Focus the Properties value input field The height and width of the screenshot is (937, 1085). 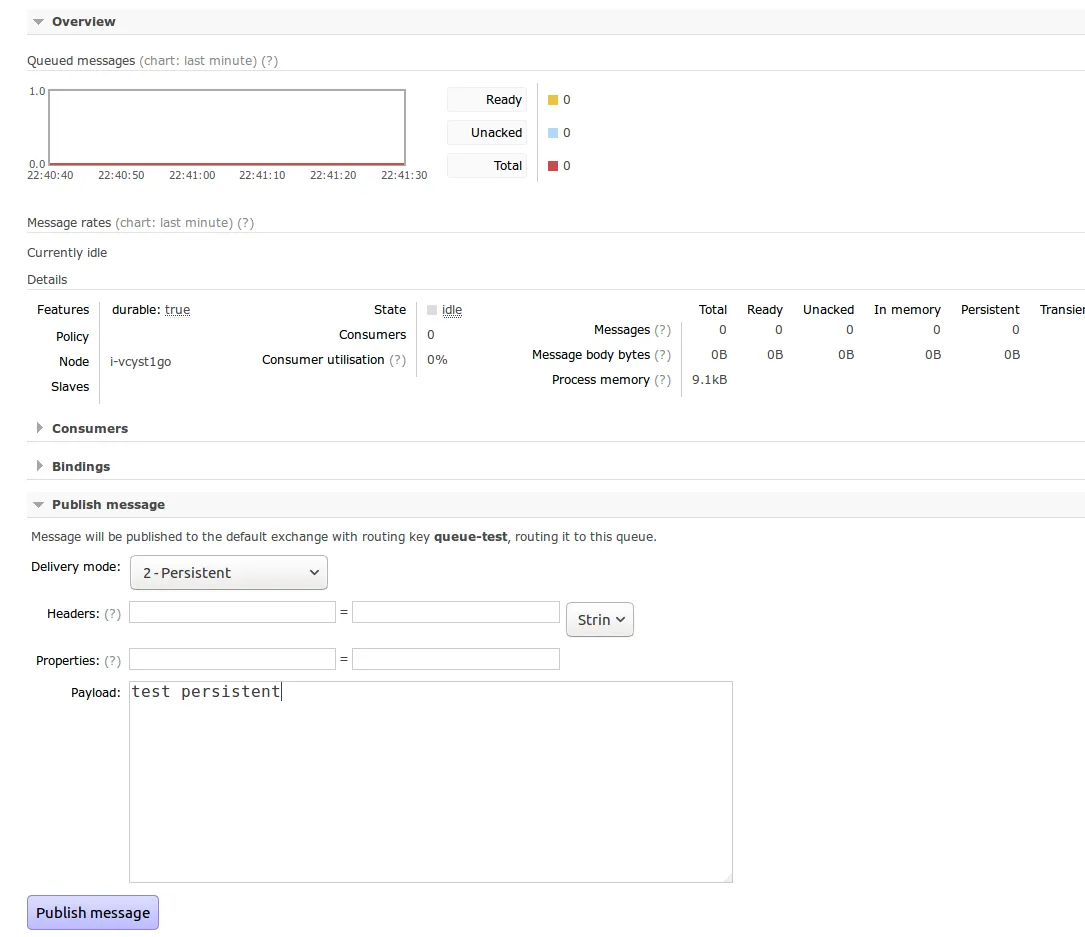455,659
